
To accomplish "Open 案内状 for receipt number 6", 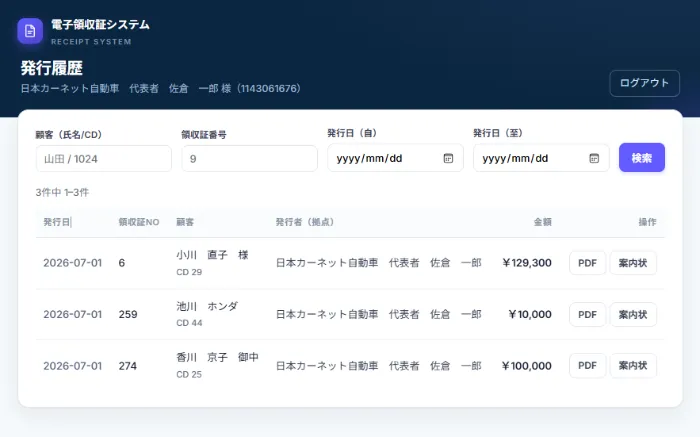I will pyautogui.click(x=633, y=263).
